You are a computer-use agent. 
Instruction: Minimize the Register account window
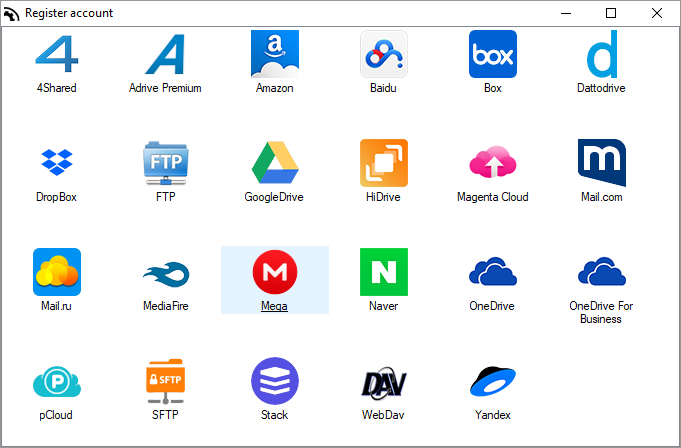tap(565, 13)
